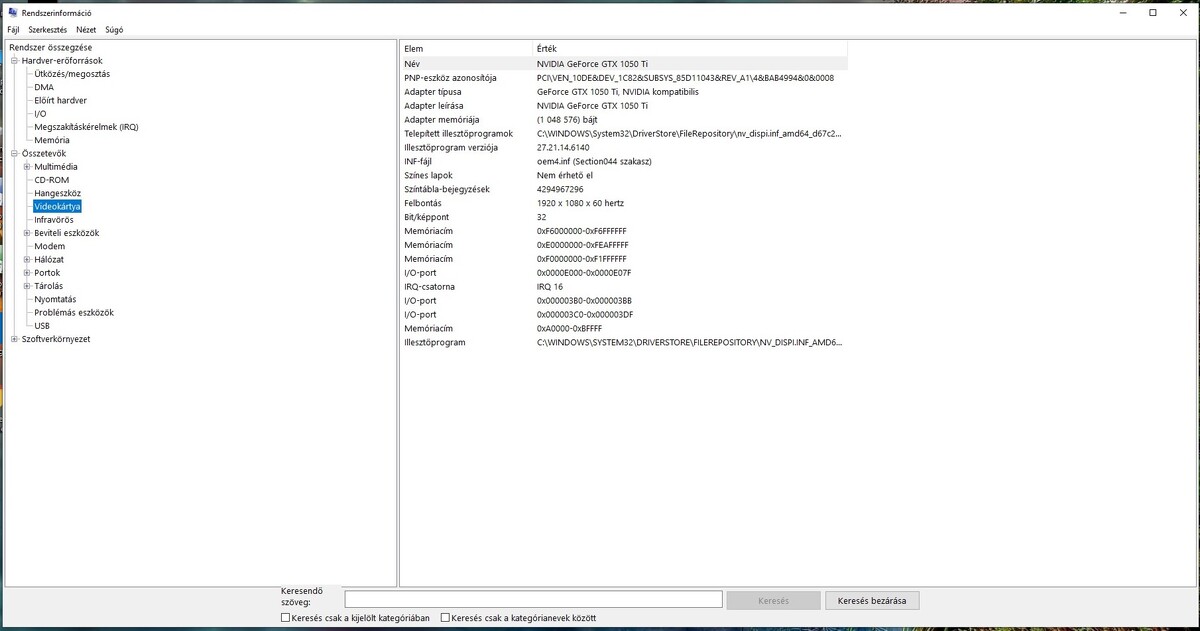
Task: Expand the Beviteli eszközök node
Action: coord(27,233)
